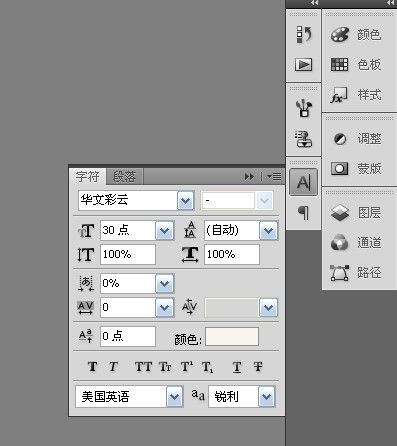Open the 通道 channels panel
The width and height of the screenshot is (397, 446).
pyautogui.click(x=356, y=242)
